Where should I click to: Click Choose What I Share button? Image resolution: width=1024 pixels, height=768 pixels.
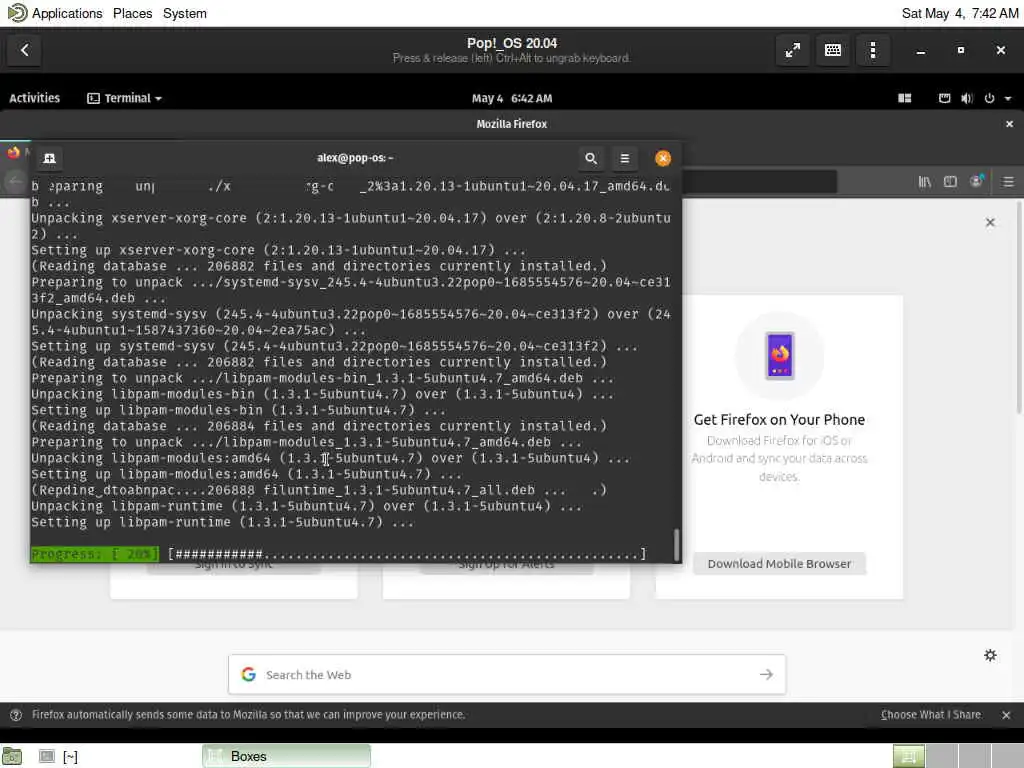click(931, 714)
